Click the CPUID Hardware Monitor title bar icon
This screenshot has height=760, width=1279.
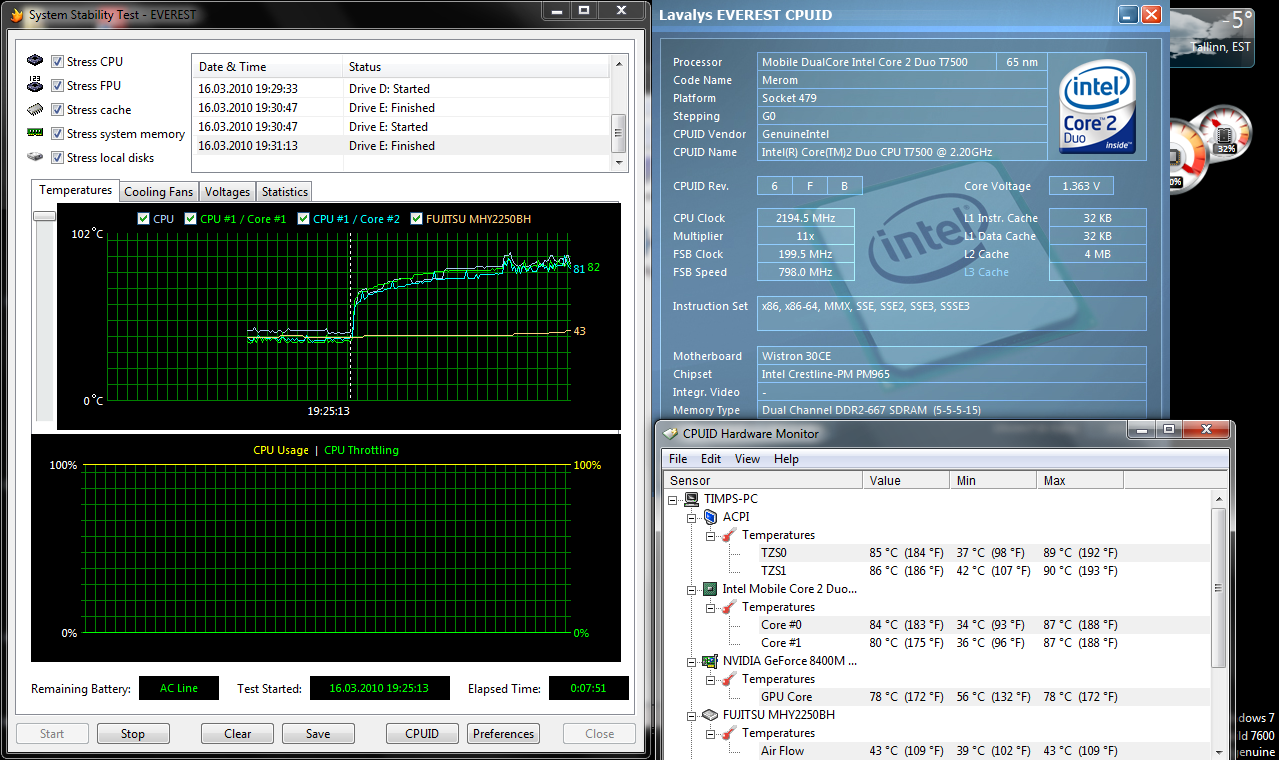coord(670,433)
